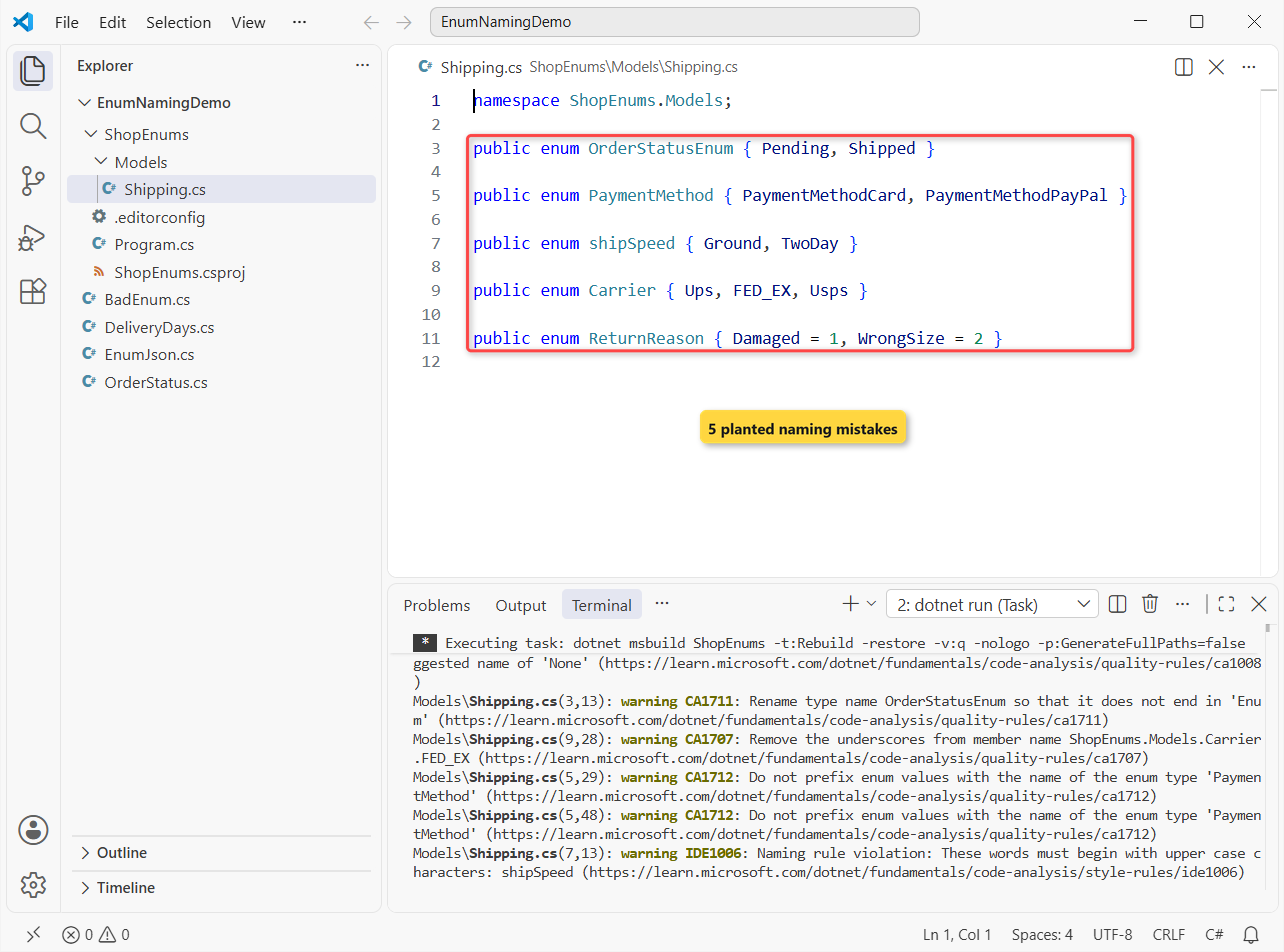Split the terminal panel
The image size is (1284, 952).
1118,604
